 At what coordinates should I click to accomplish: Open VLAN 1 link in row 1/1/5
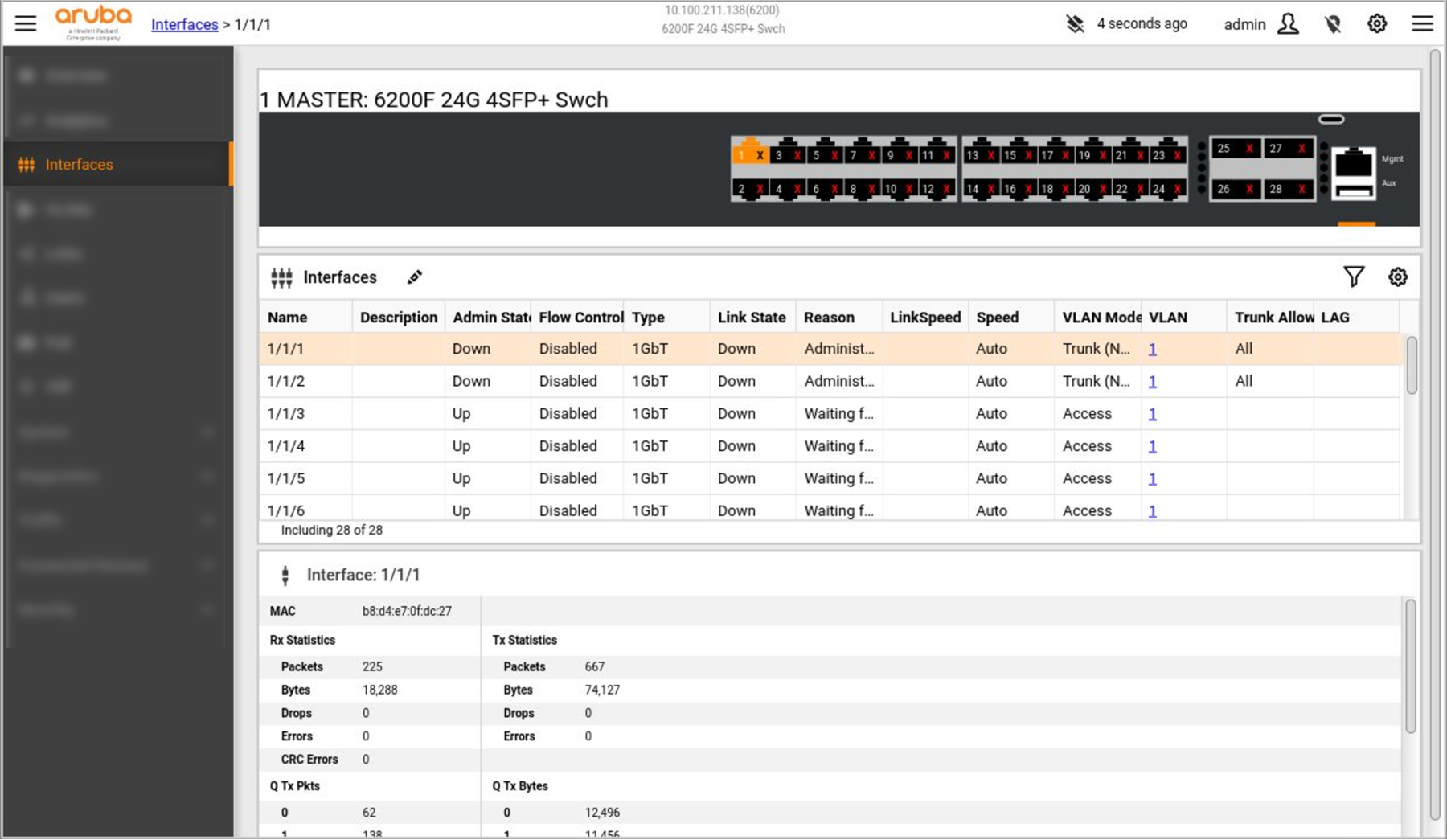pyautogui.click(x=1152, y=478)
